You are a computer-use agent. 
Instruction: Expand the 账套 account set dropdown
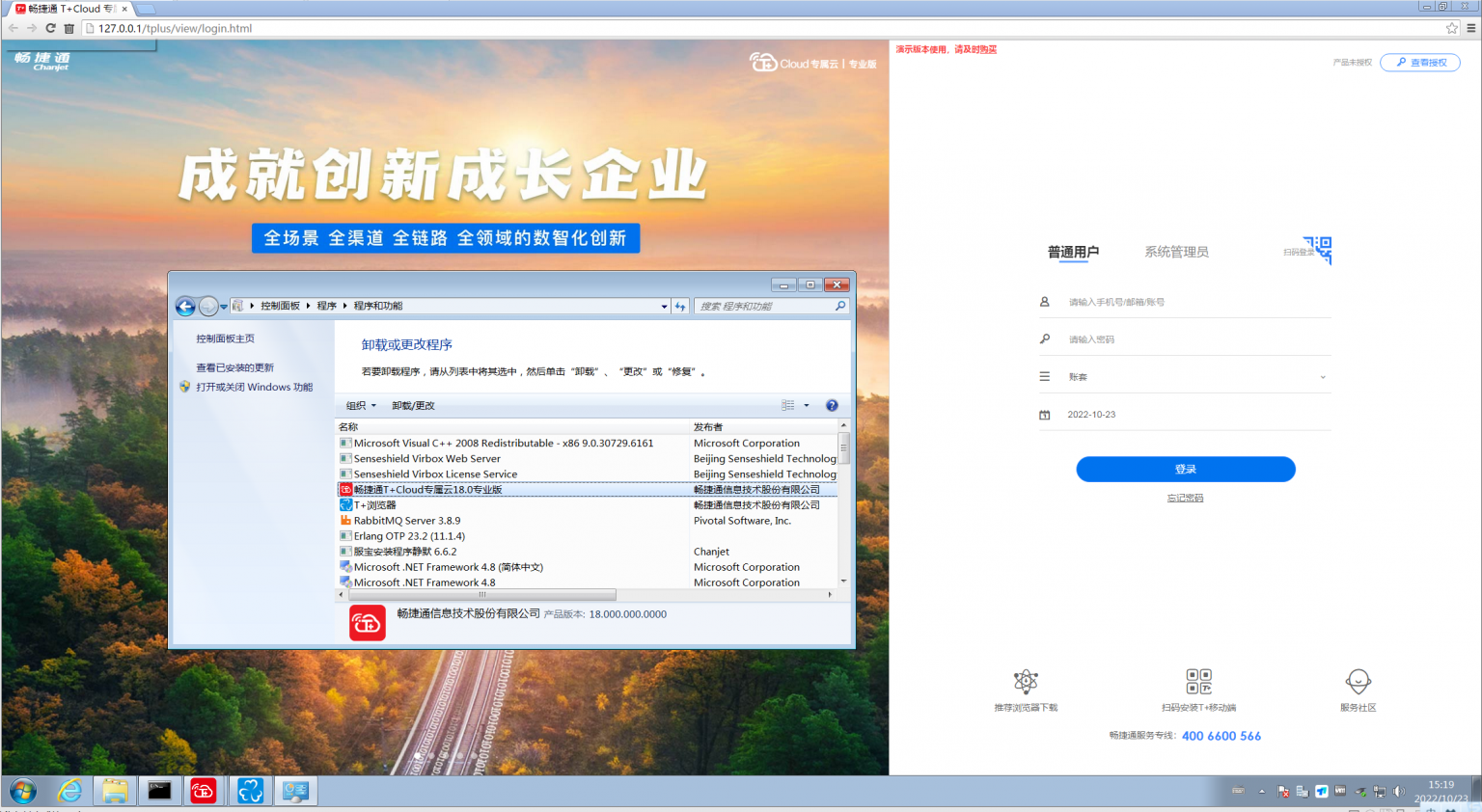point(1321,376)
